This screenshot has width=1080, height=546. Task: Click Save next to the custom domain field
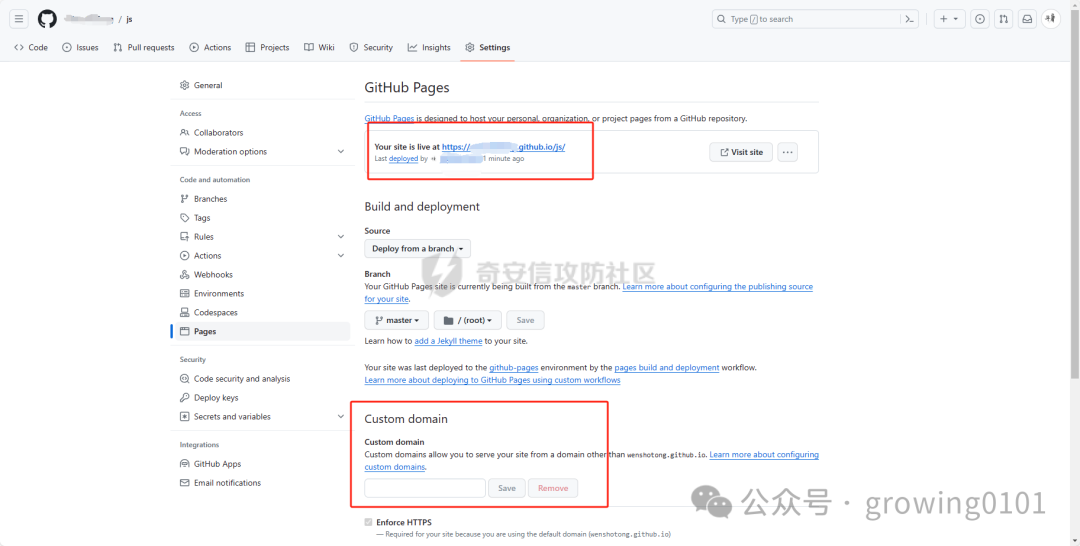(x=507, y=488)
